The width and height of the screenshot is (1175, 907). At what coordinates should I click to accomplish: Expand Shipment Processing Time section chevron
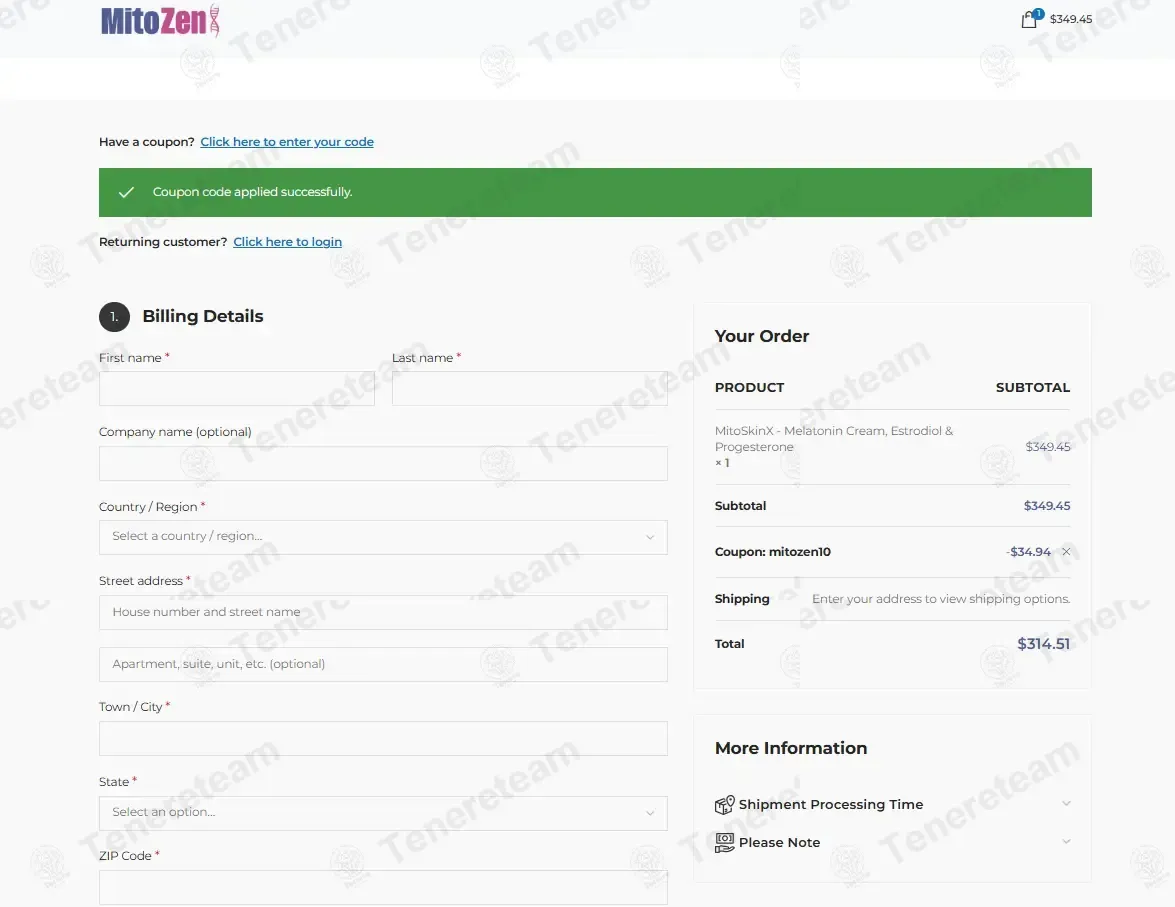pos(1066,804)
